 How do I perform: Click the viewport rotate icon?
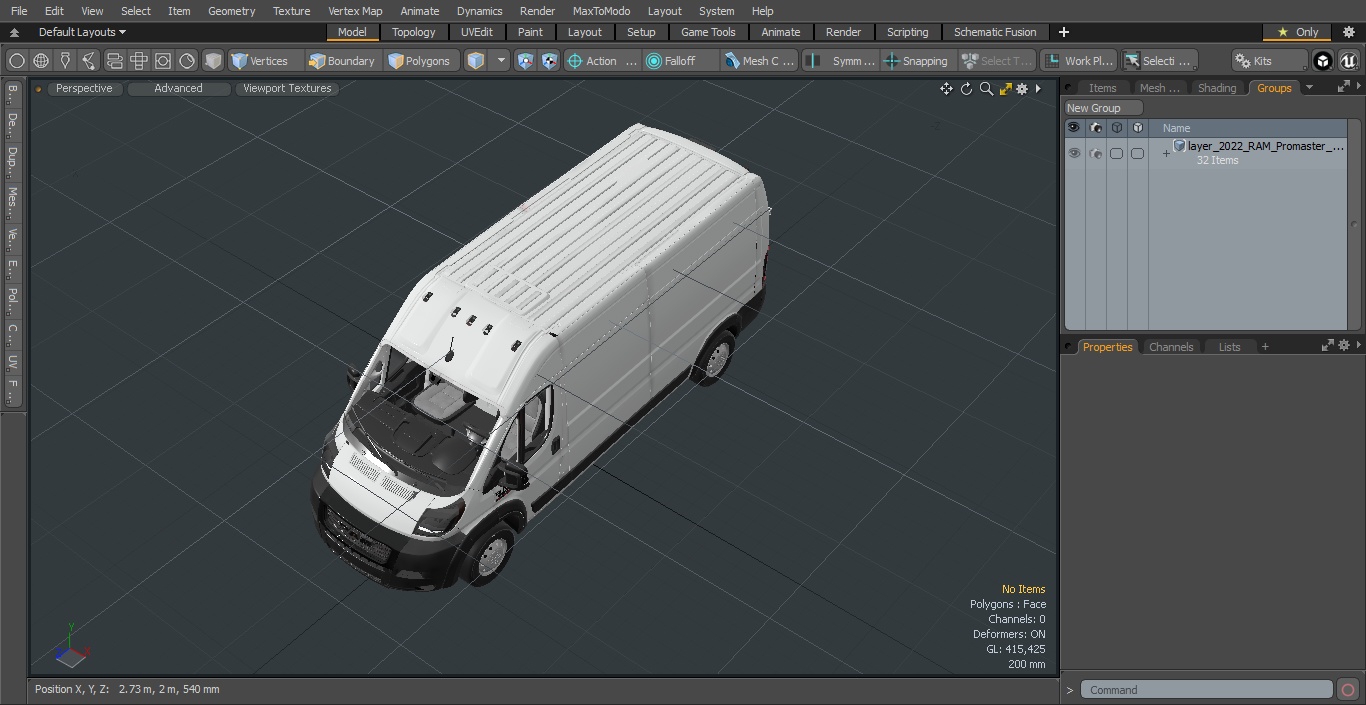click(x=966, y=89)
